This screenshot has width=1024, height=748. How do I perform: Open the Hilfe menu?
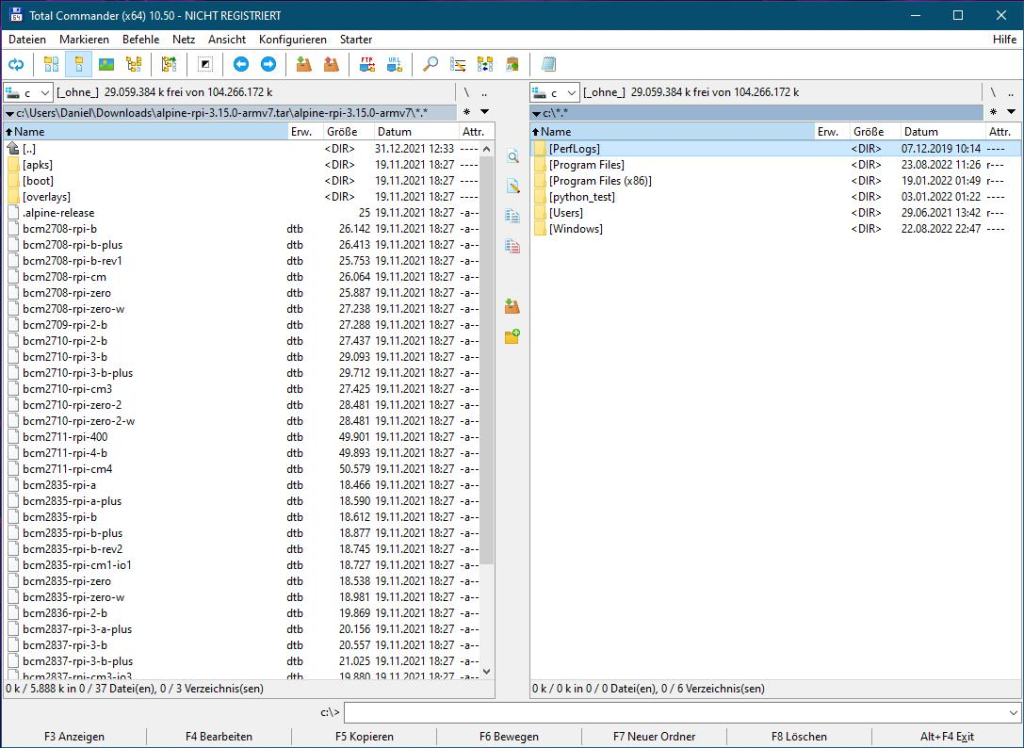[1004, 39]
